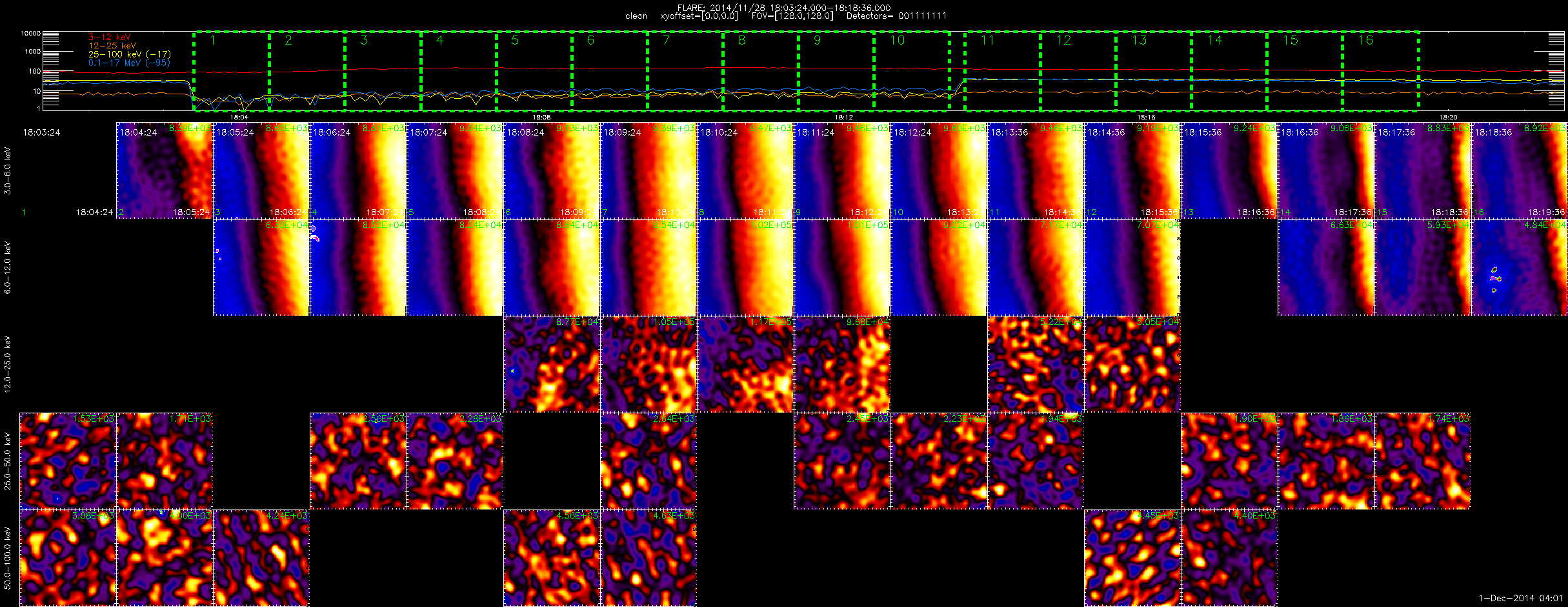Click the orange 12-25 keV legend entry
Screen dimensions: 1568x607
click(112, 46)
